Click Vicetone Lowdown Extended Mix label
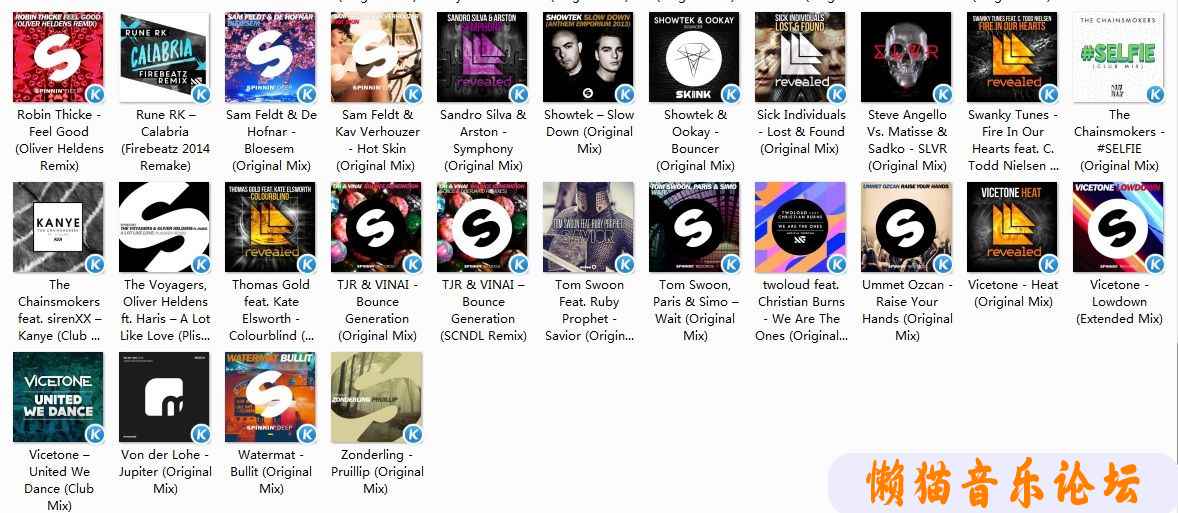Image resolution: width=1178 pixels, height=513 pixels. (1119, 302)
